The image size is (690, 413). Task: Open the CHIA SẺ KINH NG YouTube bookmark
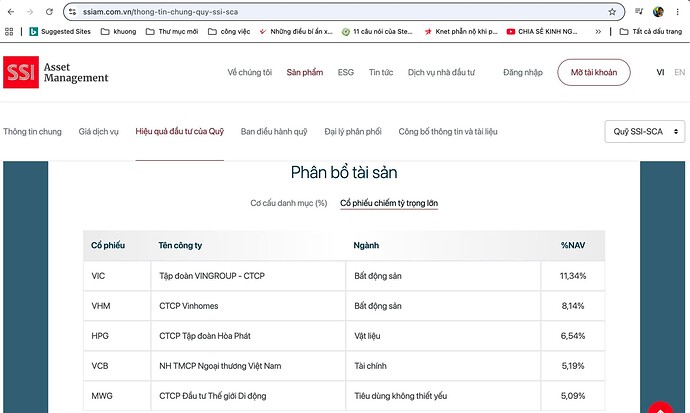(542, 32)
